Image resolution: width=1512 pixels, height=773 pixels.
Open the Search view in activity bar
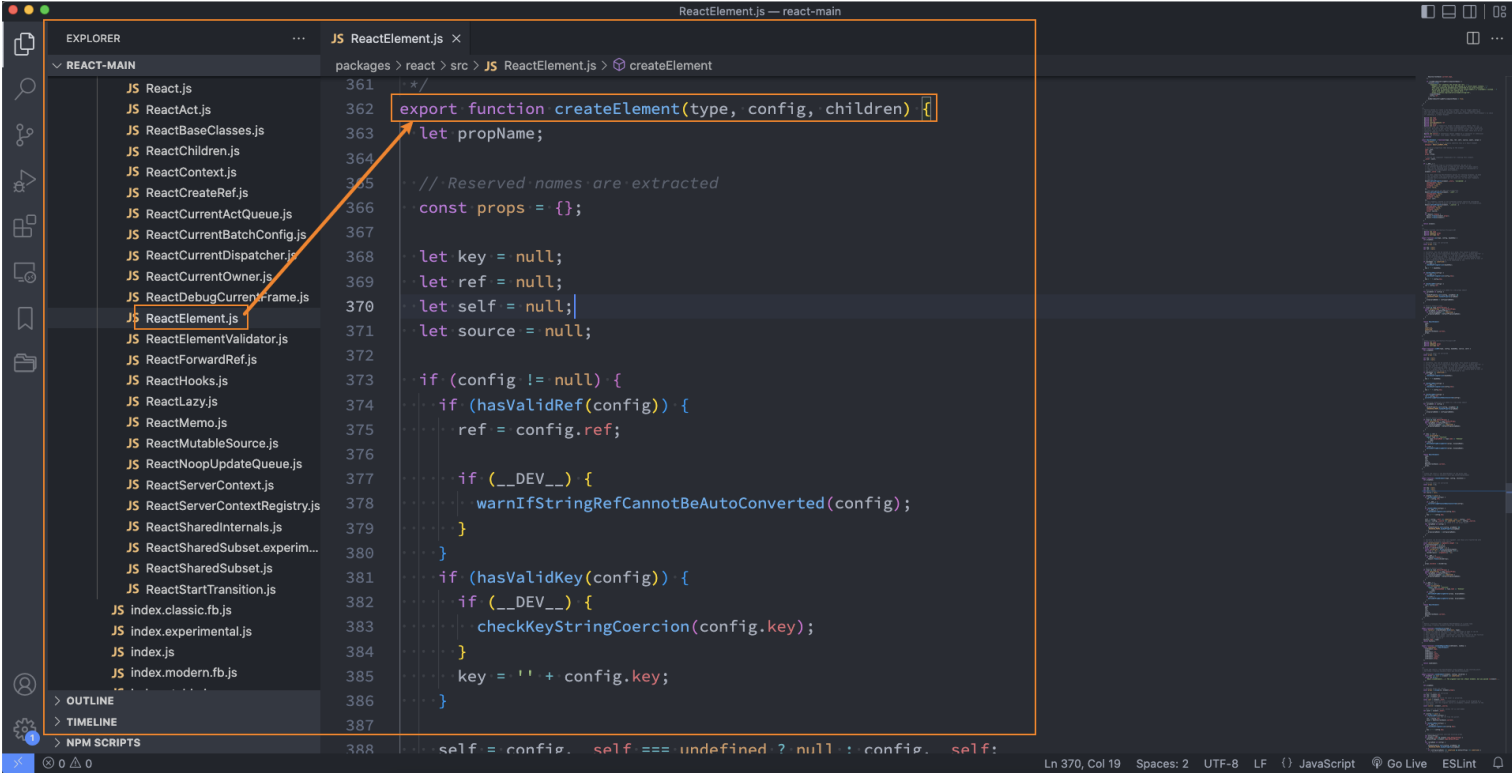(25, 89)
